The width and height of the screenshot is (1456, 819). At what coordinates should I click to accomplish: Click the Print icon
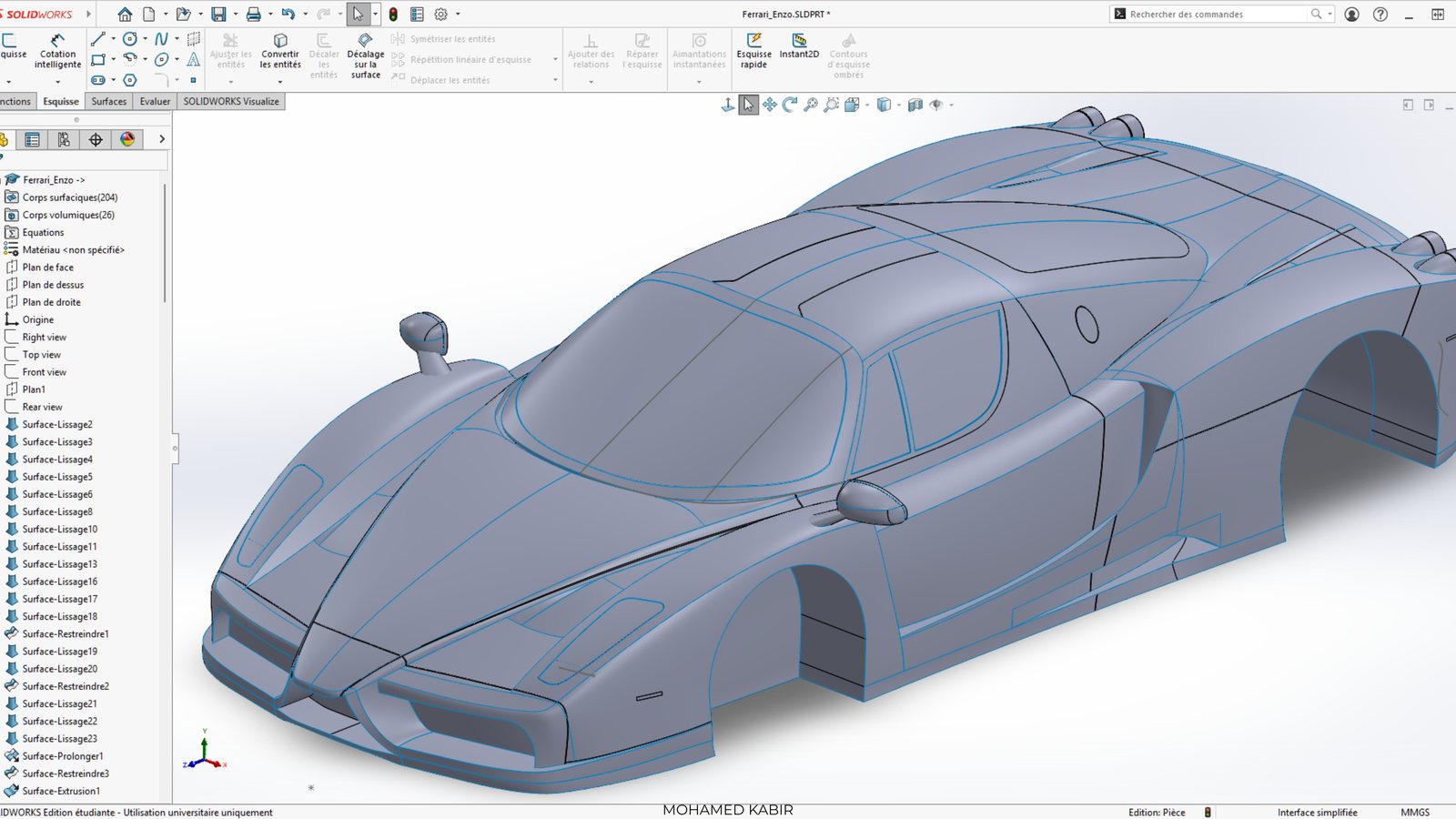[254, 14]
